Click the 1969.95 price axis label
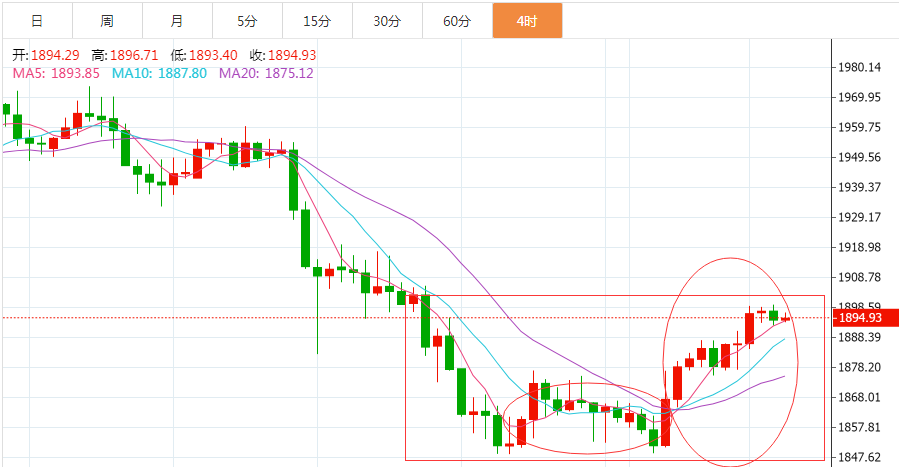Image resolution: width=899 pixels, height=467 pixels. tap(859, 97)
